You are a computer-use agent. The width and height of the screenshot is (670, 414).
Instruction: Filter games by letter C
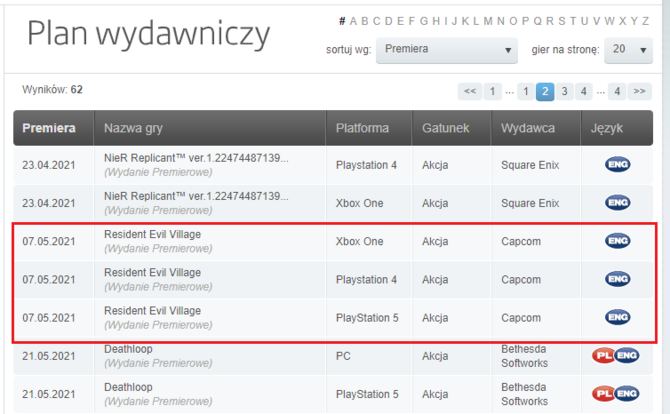[x=376, y=21]
